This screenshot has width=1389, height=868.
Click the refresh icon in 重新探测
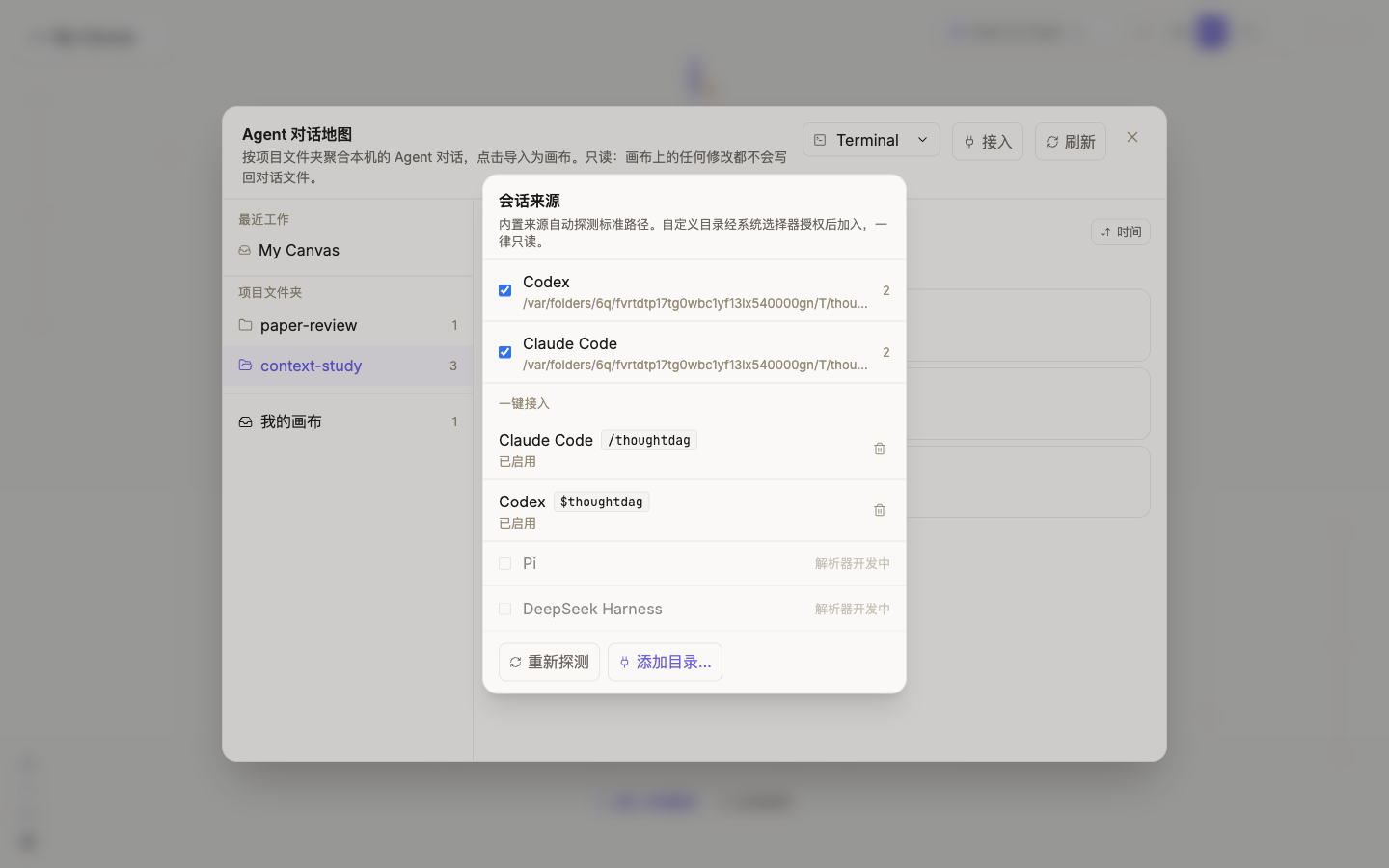point(515,663)
